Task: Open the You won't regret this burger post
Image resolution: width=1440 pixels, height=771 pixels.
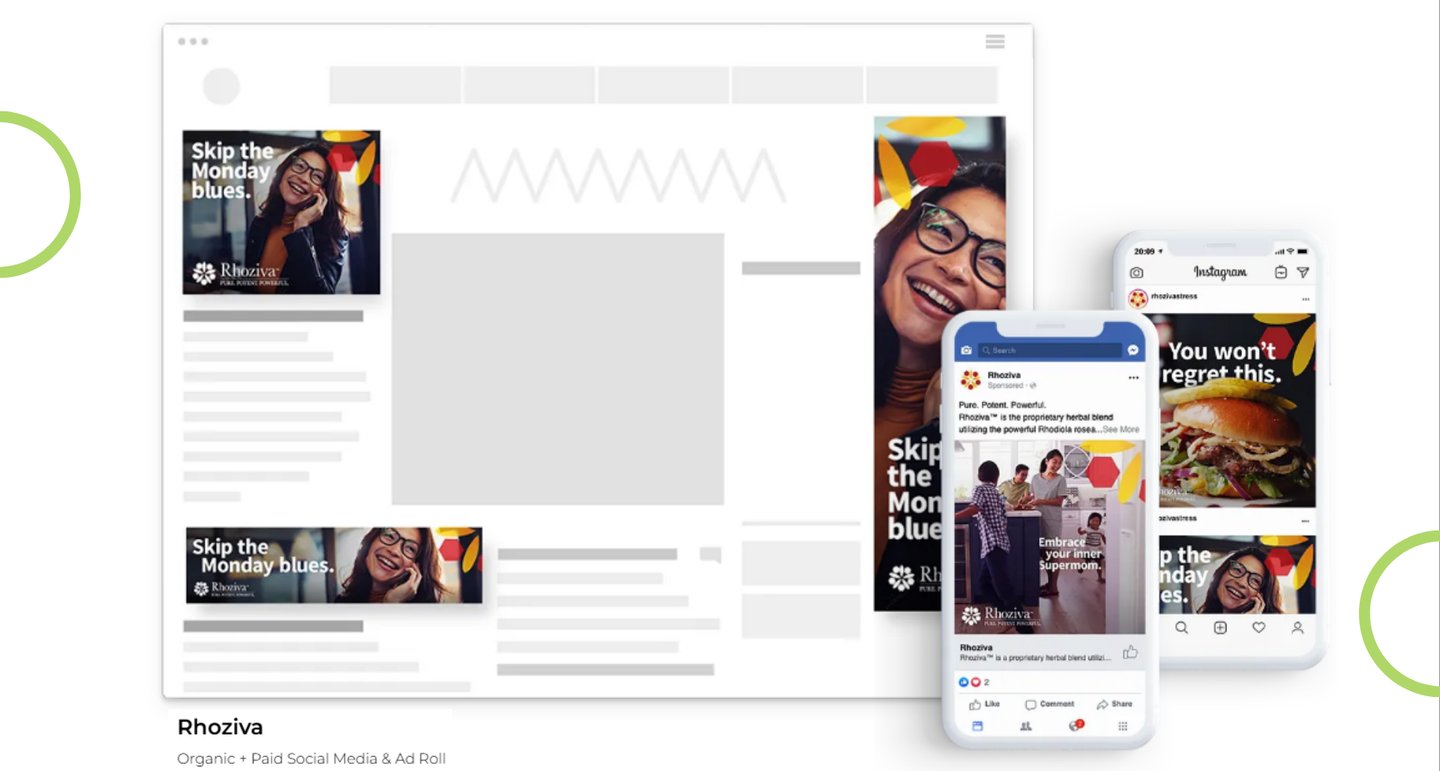Action: click(1237, 410)
